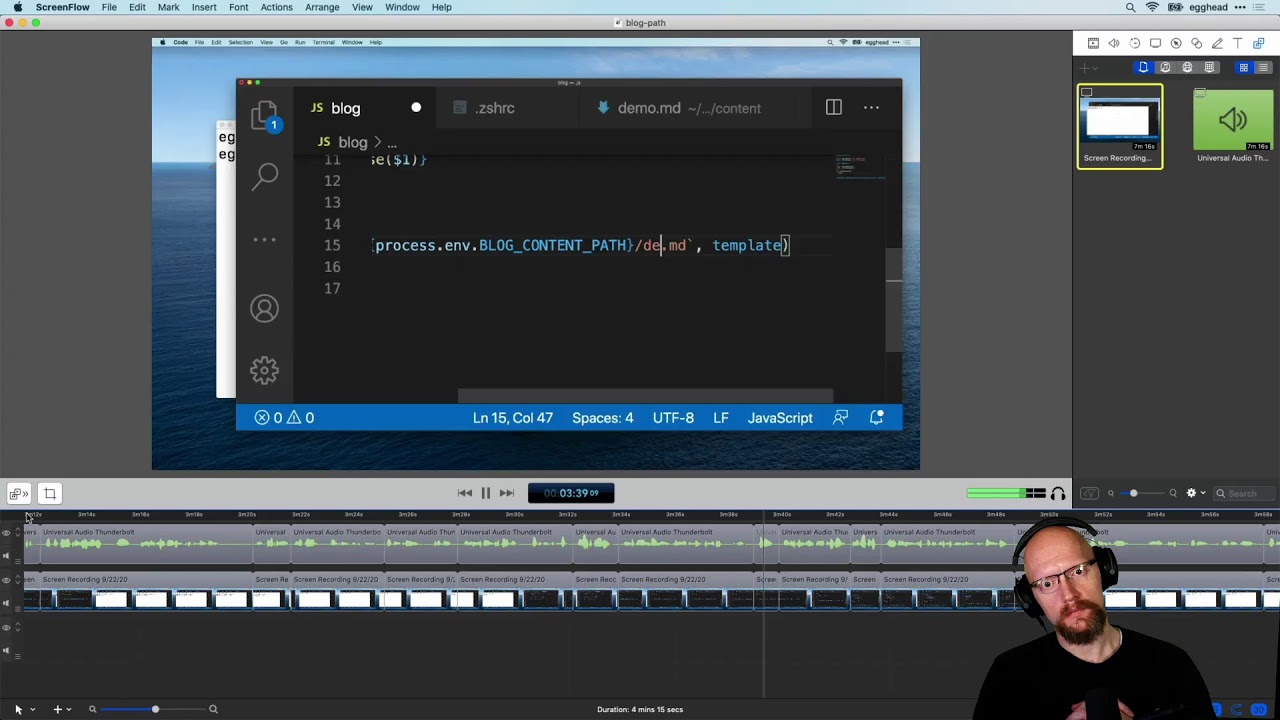Click timeline zoom out magnifier

pyautogui.click(x=92, y=709)
